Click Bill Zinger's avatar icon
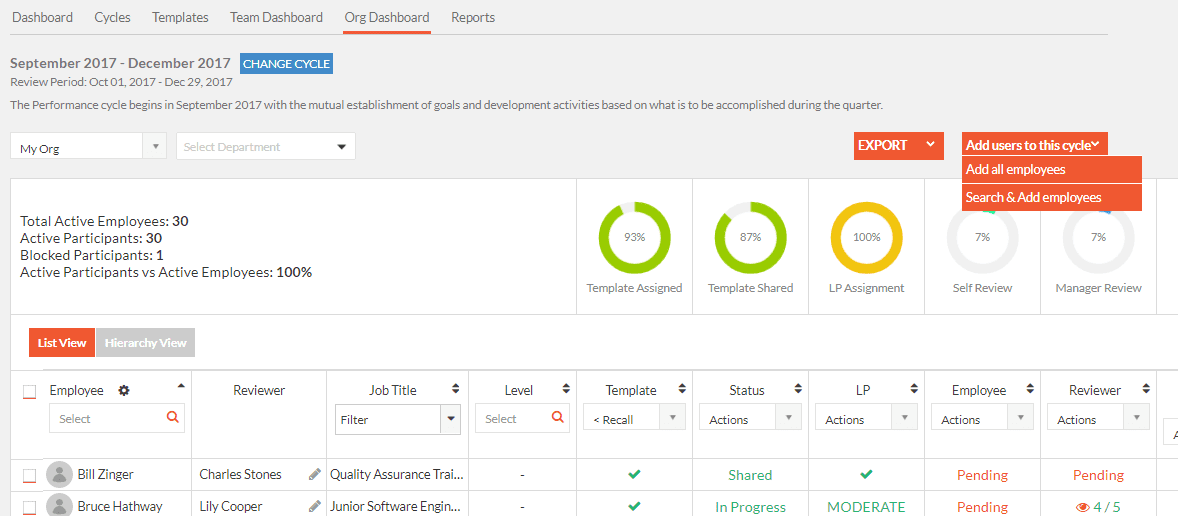The image size is (1178, 516). tap(59, 475)
